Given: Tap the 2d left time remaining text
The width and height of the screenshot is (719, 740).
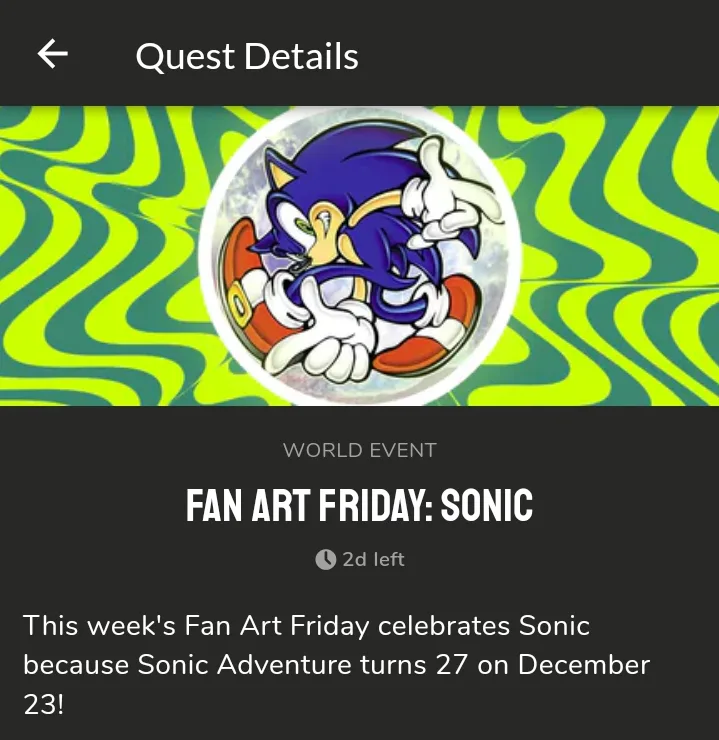Looking at the screenshot, I should (373, 560).
